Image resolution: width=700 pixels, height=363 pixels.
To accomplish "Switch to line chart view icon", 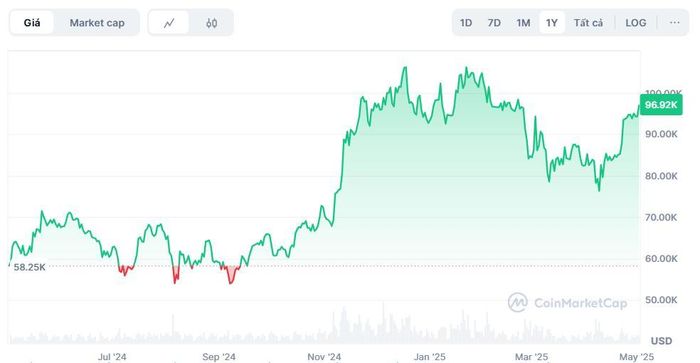I will [x=169, y=23].
